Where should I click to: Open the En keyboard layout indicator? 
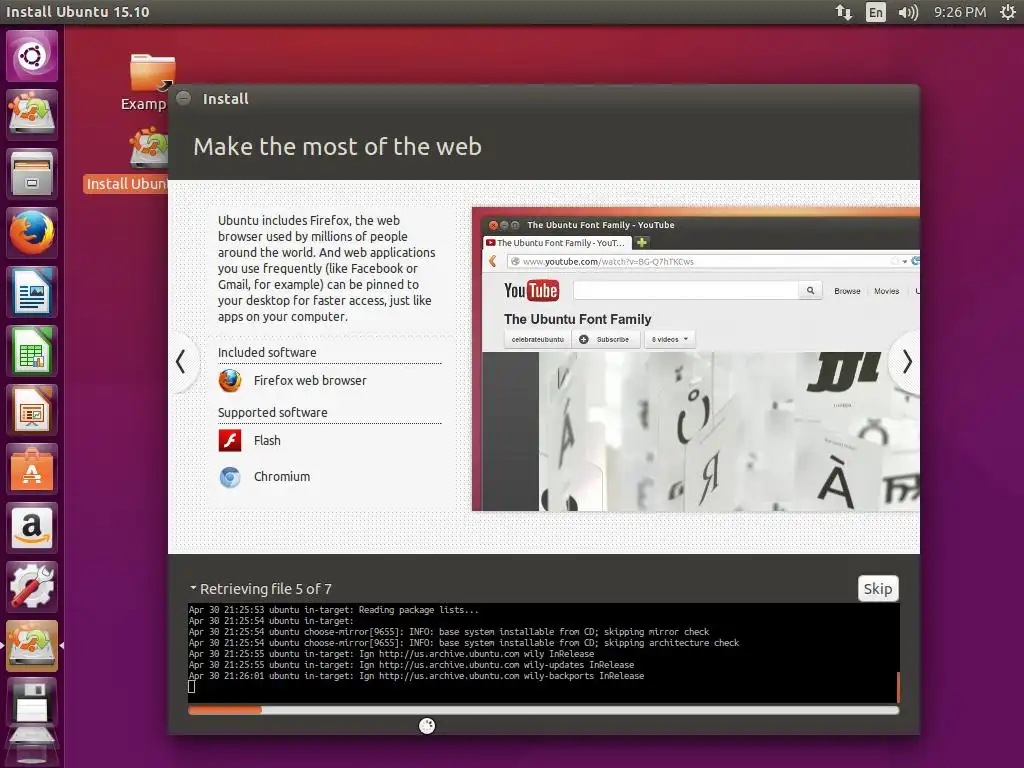pyautogui.click(x=876, y=12)
